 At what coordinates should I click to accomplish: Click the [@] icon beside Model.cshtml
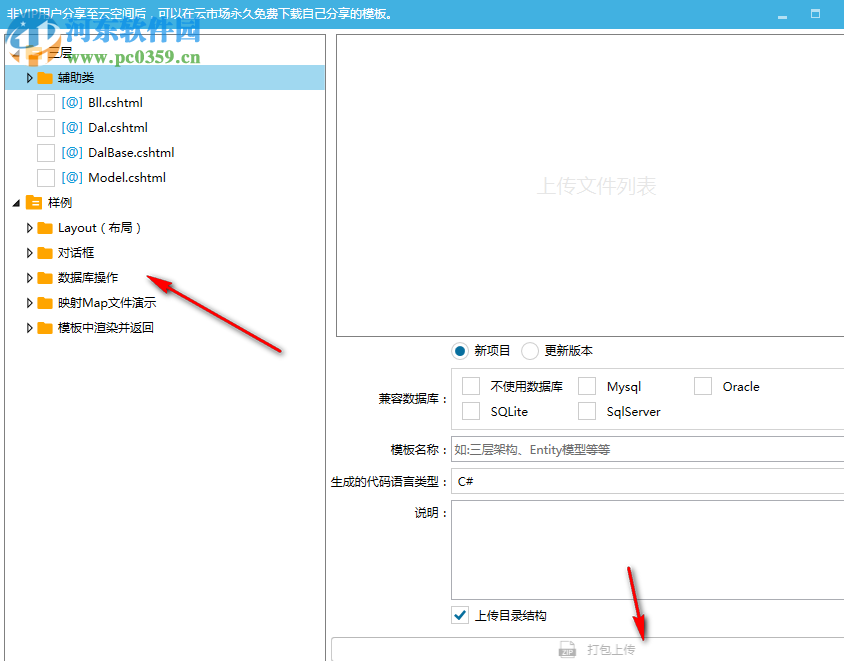pyautogui.click(x=72, y=178)
